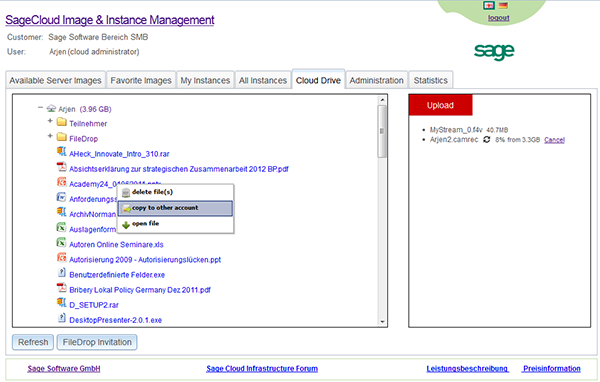
Task: Click the Excel icon of Auslagenform file
Action: click(x=62, y=227)
